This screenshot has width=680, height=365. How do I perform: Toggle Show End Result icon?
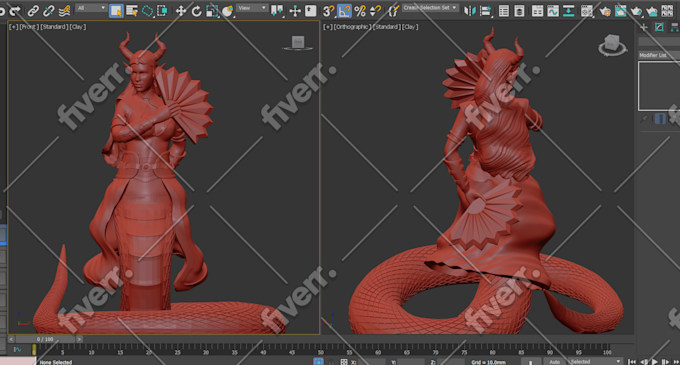(660, 118)
